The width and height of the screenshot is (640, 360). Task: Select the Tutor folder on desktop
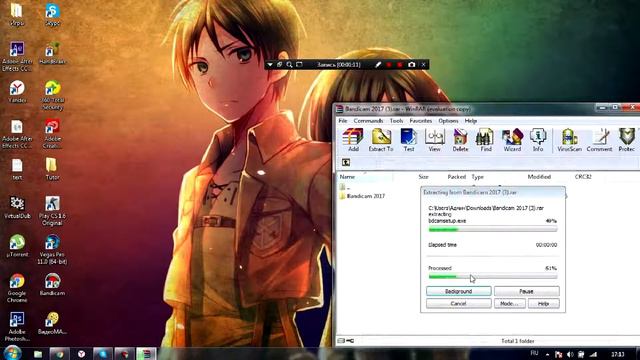51,169
